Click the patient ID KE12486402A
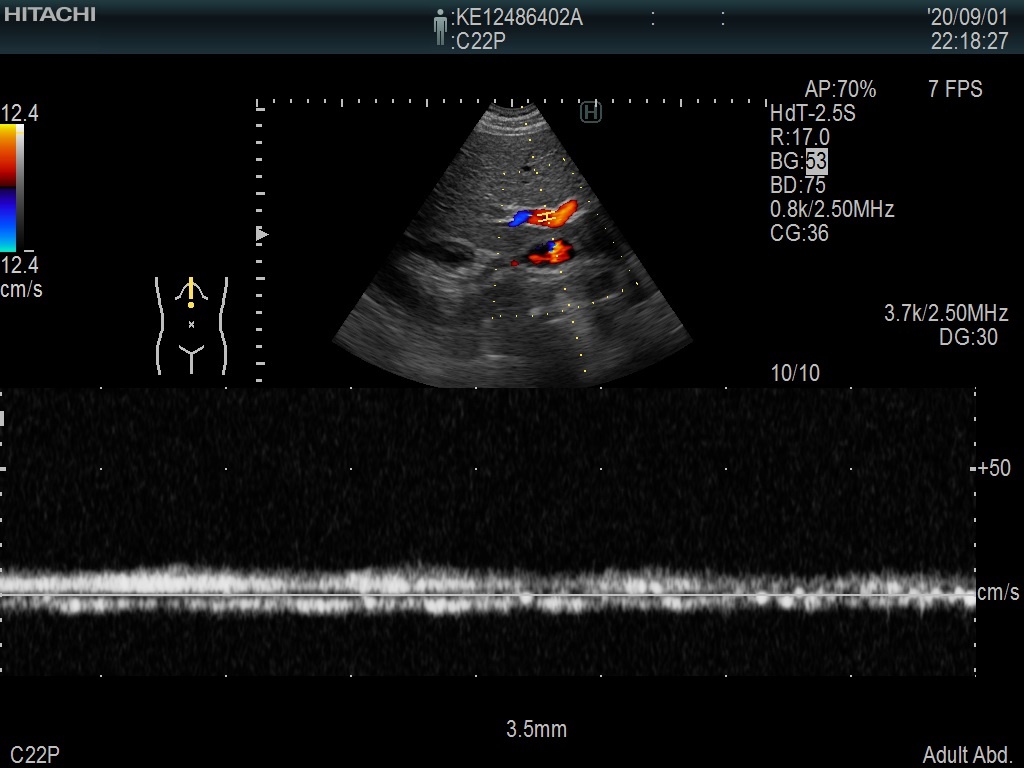The image size is (1024, 768). point(518,18)
